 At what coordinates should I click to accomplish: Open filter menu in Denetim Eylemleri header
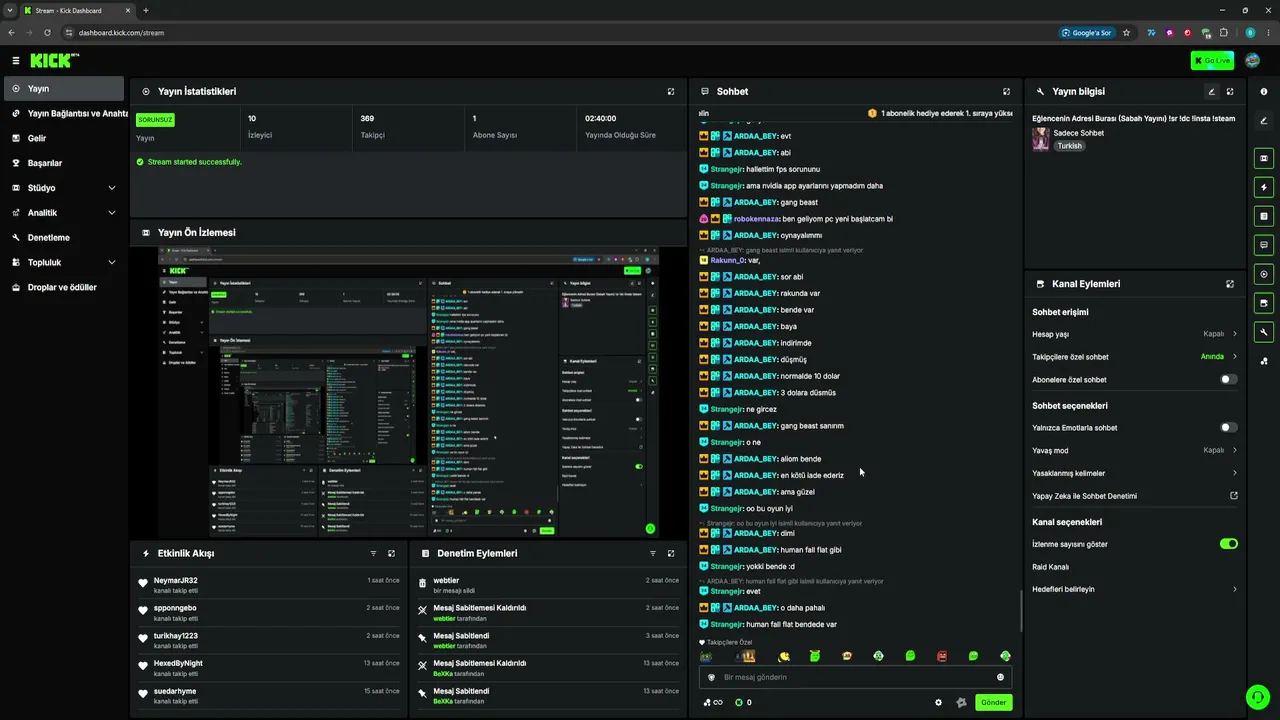[x=653, y=553]
